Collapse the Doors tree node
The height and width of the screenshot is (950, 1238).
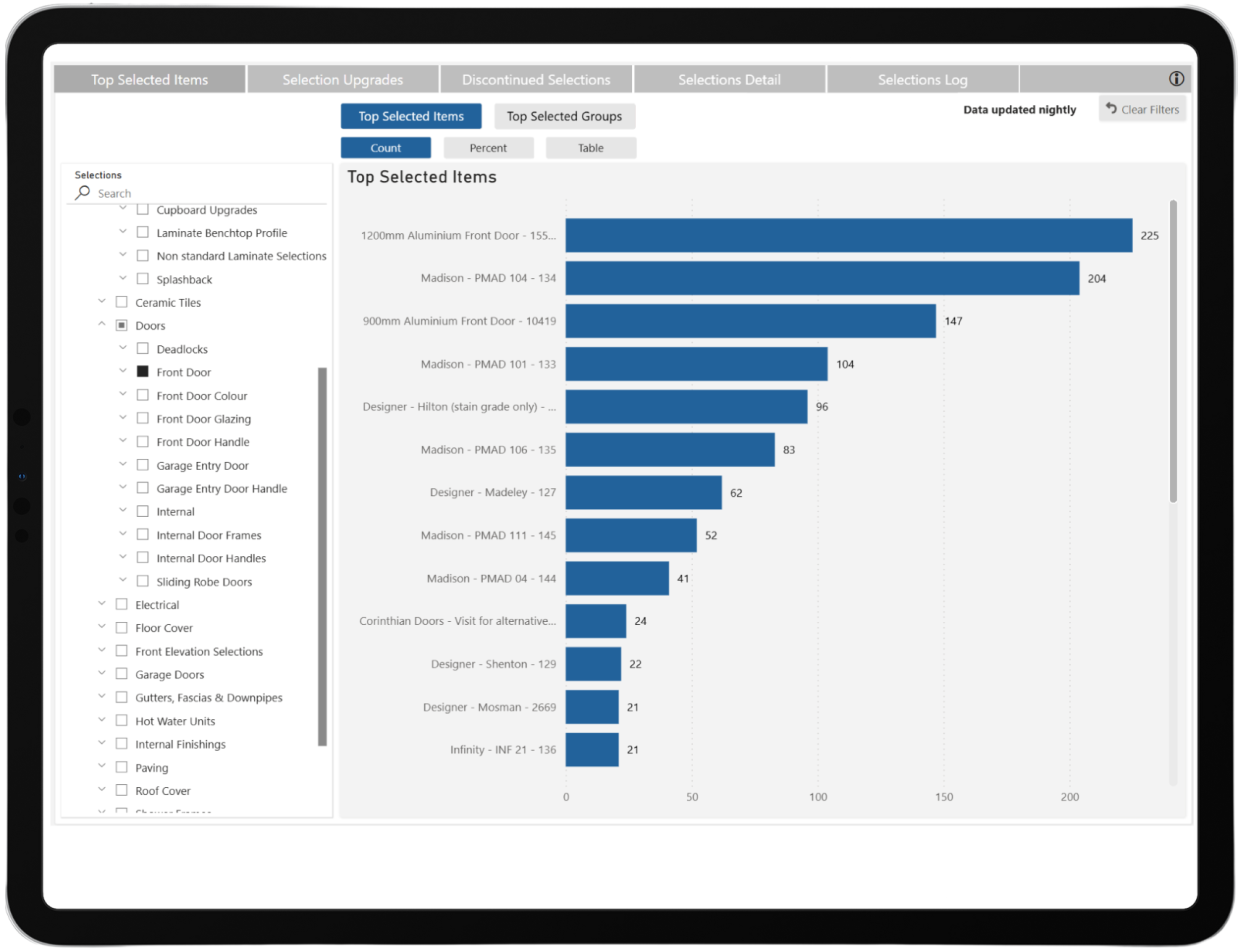[100, 325]
